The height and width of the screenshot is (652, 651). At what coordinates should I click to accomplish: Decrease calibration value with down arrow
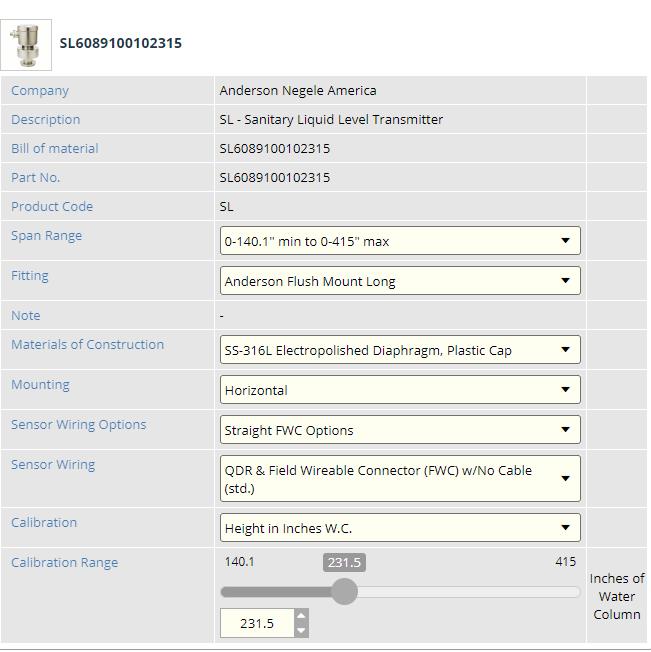pyautogui.click(x=302, y=630)
